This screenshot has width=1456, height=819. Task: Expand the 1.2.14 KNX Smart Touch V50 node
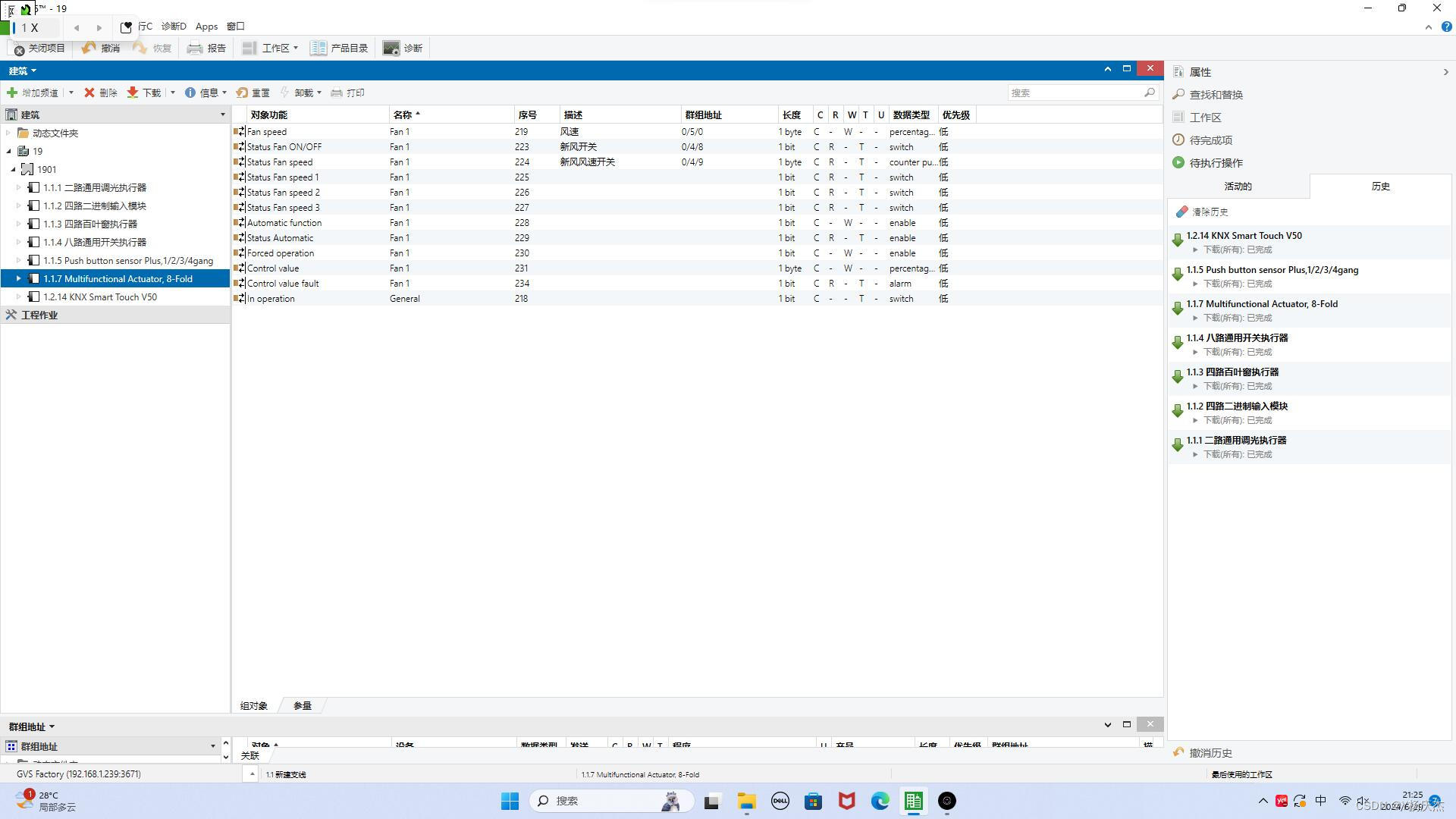(x=19, y=297)
